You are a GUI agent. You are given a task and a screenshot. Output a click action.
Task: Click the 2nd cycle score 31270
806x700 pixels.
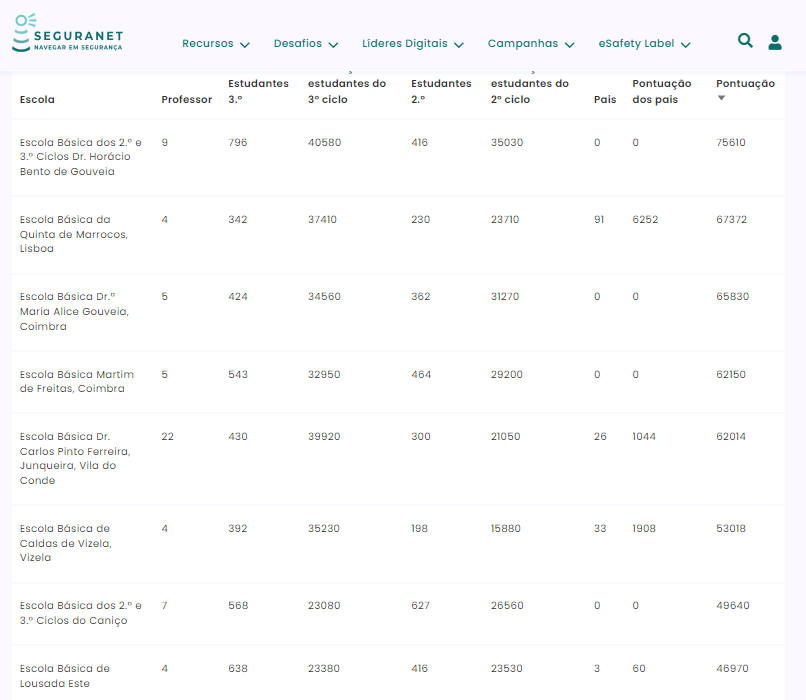[x=505, y=297]
